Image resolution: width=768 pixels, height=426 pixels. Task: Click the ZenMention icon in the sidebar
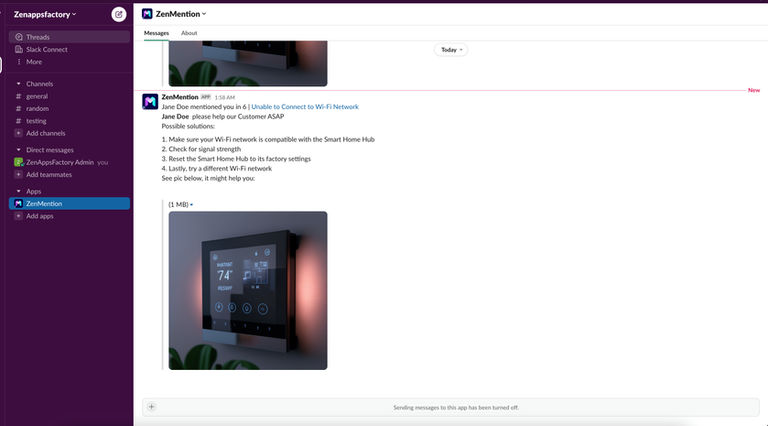click(x=19, y=204)
